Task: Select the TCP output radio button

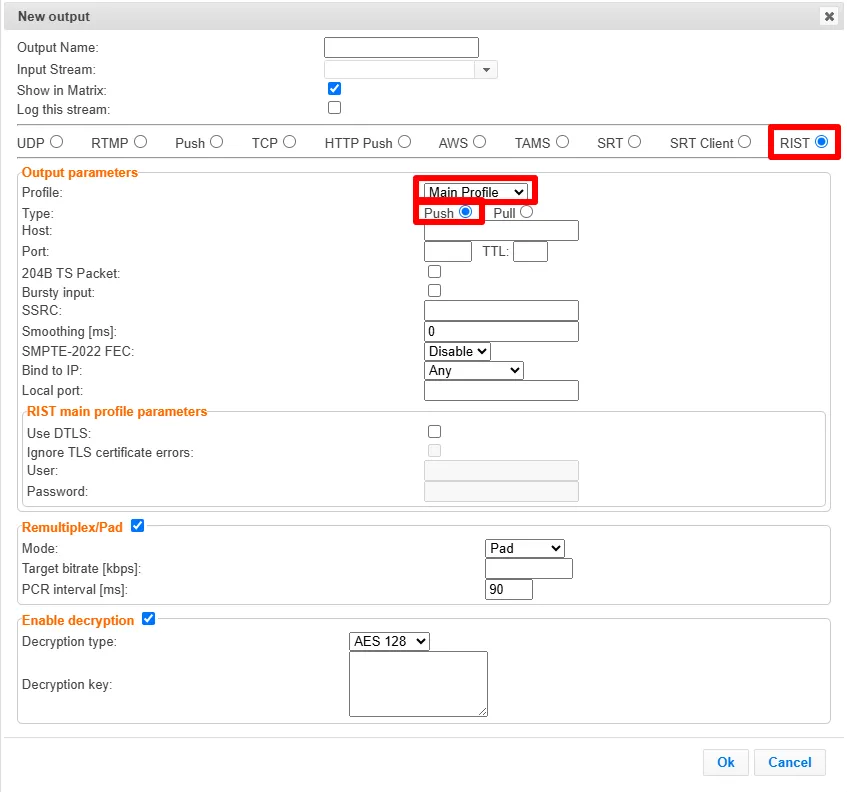Action: tap(290, 142)
